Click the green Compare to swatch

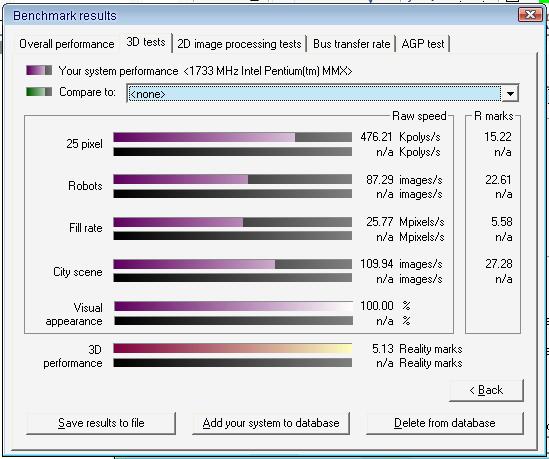pos(39,92)
